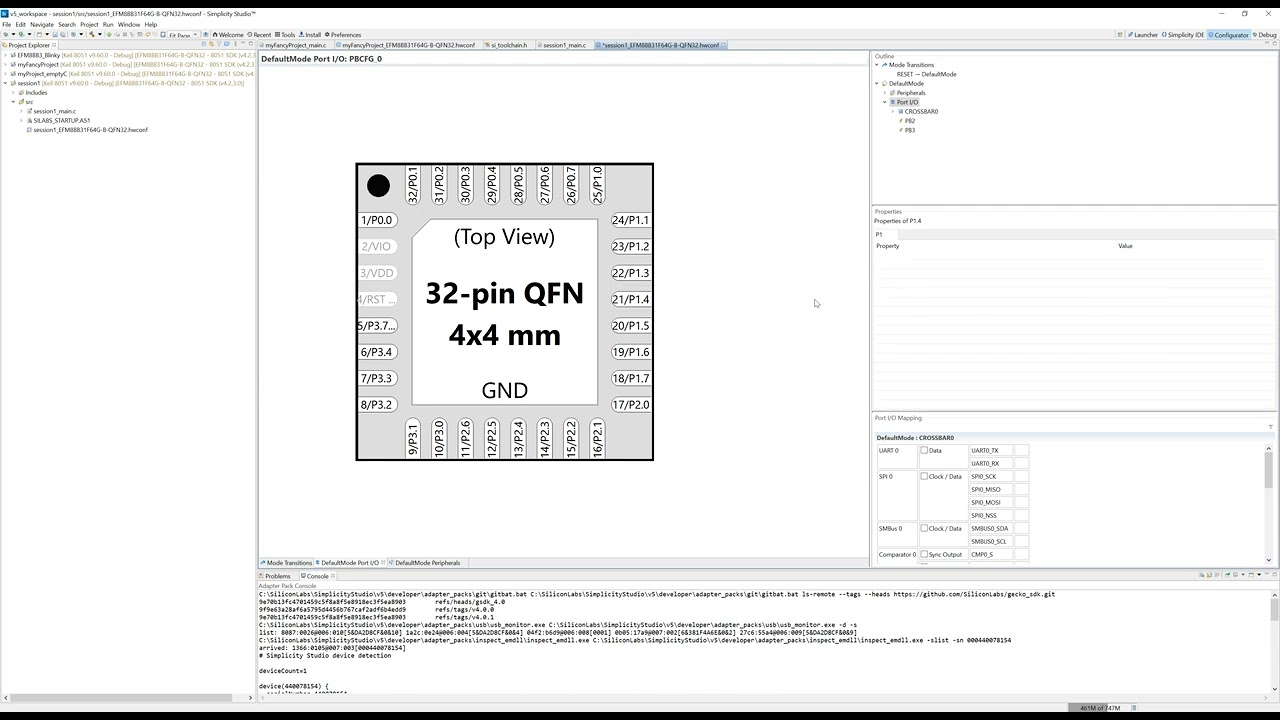Open the Search menu
This screenshot has width=1280, height=720.
pos(67,24)
